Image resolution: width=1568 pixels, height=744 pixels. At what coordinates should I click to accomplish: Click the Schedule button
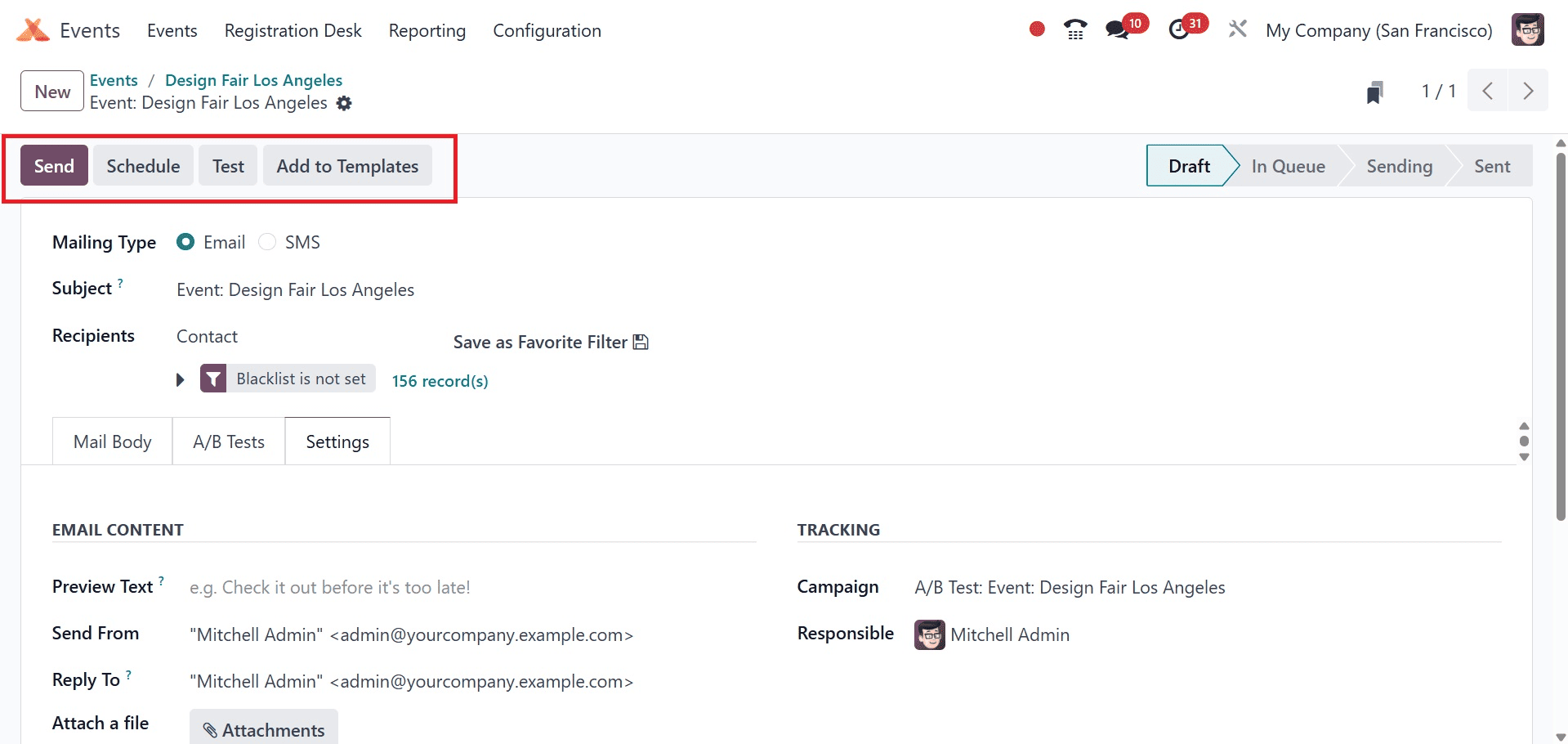[x=143, y=166]
